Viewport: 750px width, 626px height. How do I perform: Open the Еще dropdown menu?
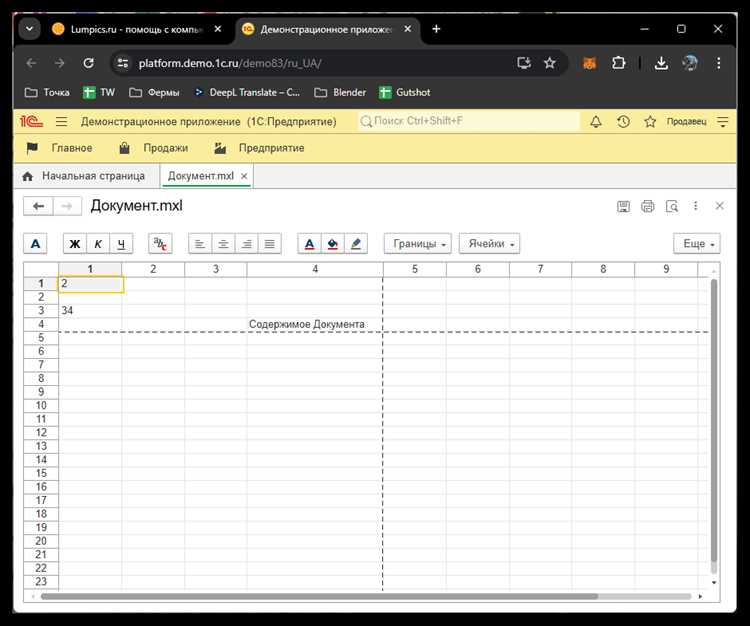(x=696, y=243)
